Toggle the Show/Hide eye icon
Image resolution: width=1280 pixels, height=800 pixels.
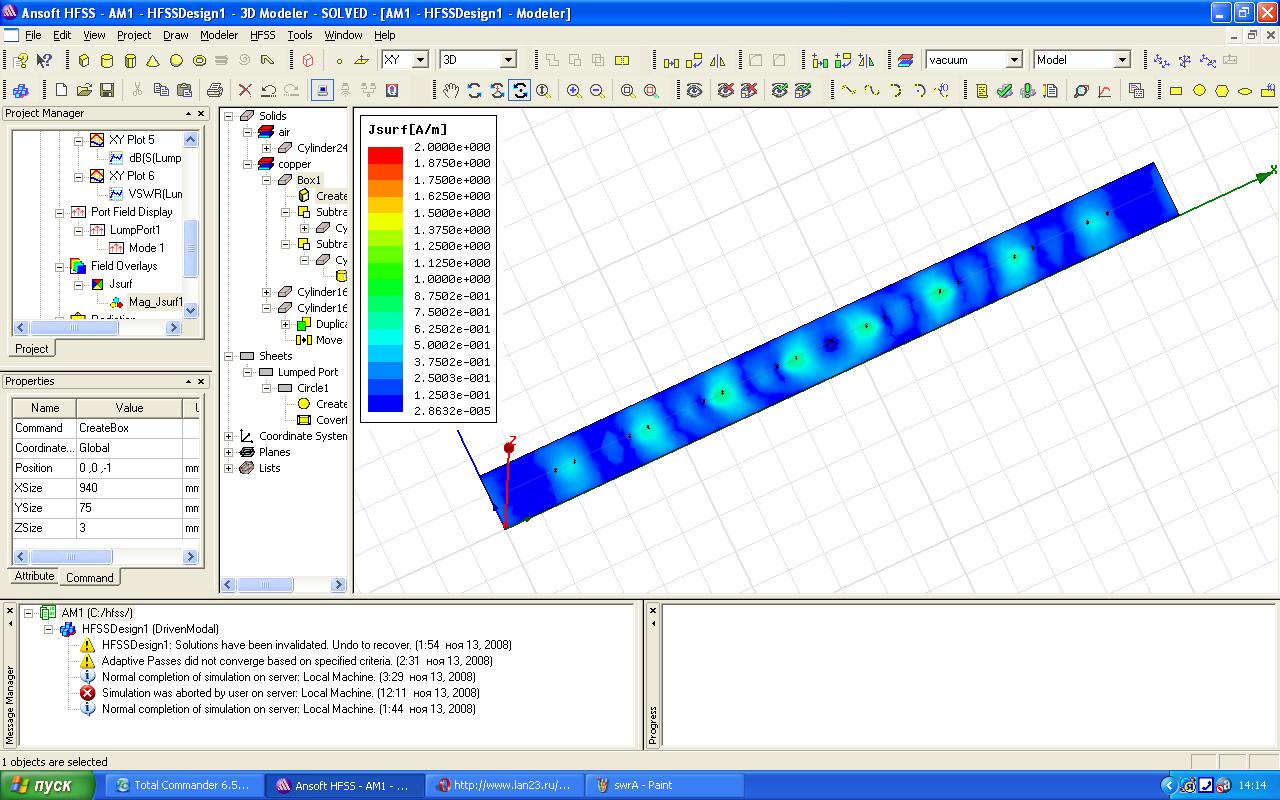(694, 91)
